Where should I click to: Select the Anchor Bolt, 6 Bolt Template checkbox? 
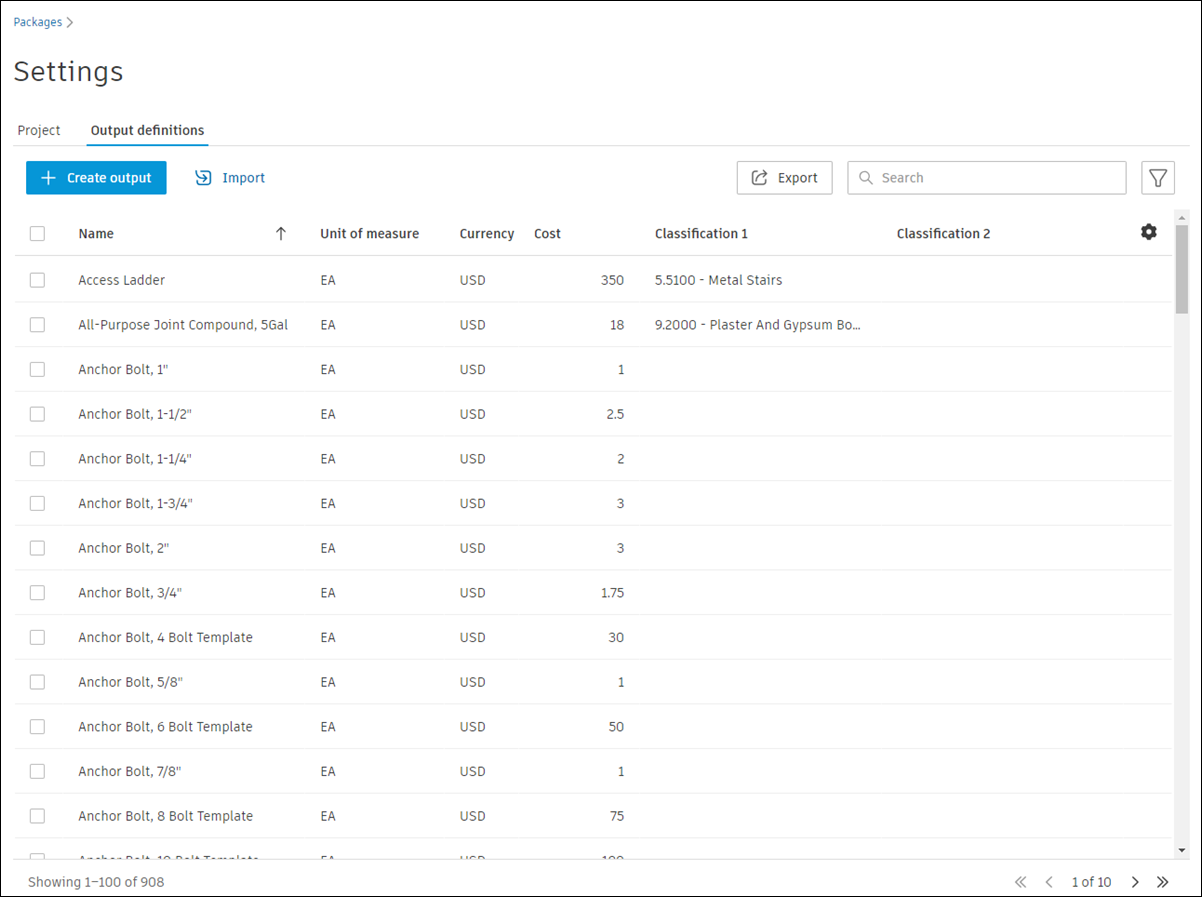tap(37, 727)
